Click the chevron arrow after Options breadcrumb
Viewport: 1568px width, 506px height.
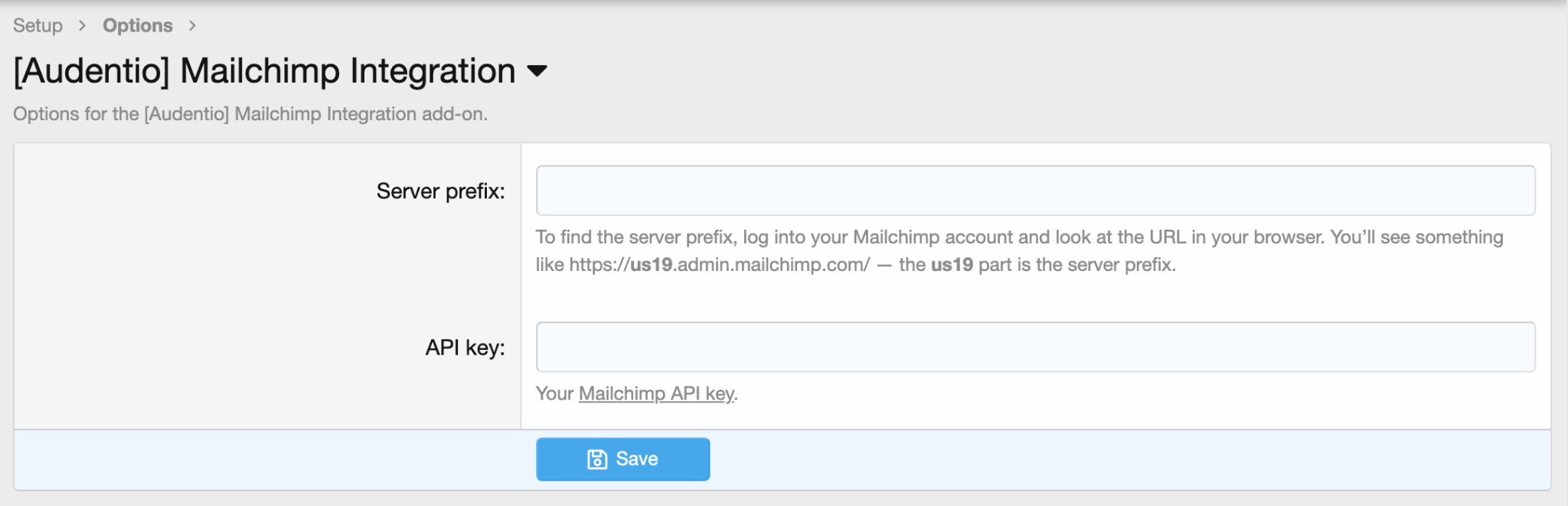(x=192, y=26)
